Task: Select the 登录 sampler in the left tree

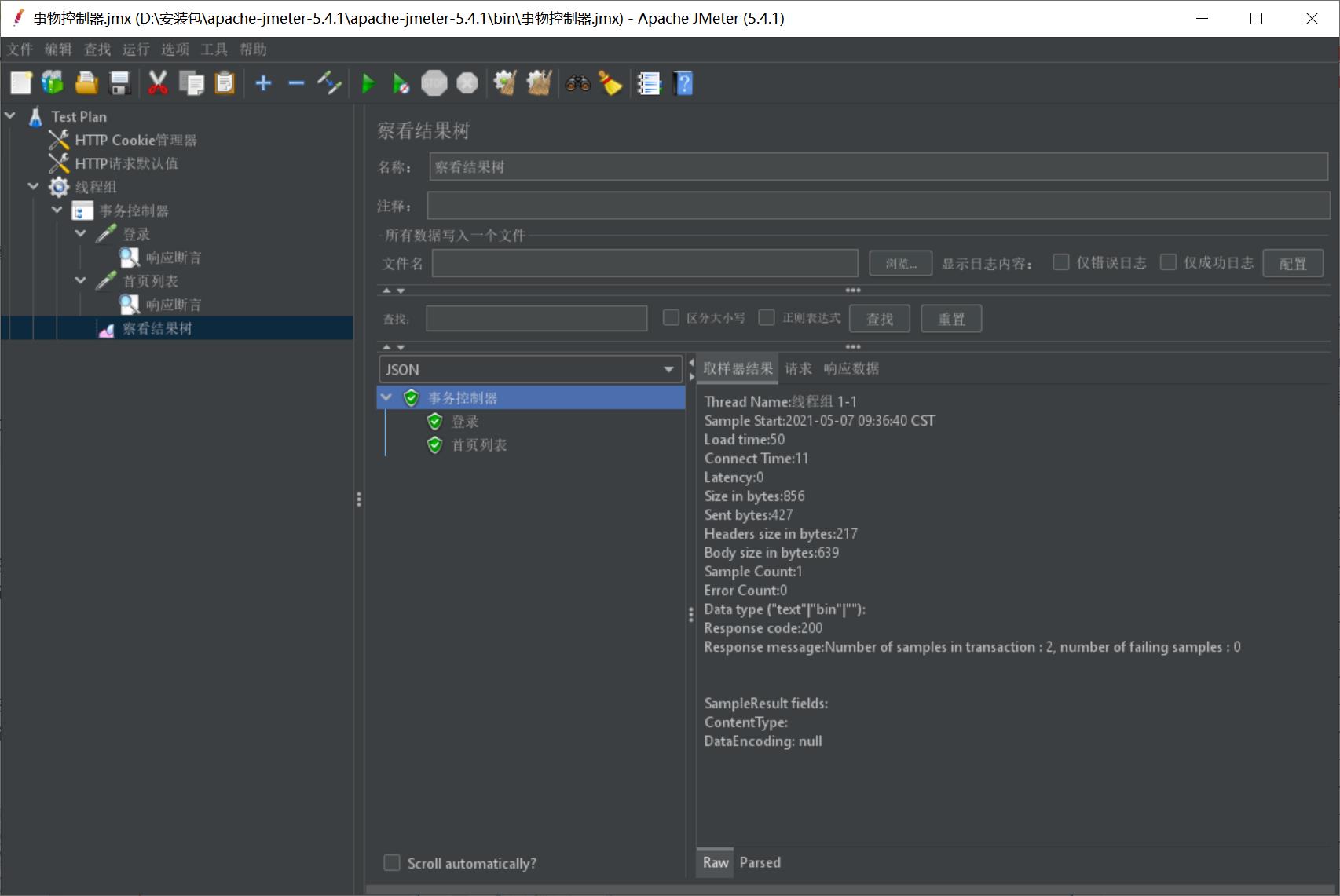Action: pos(136,234)
